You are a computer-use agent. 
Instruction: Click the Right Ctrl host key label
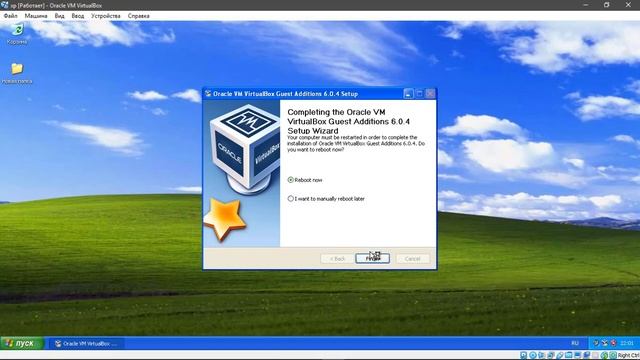click(x=629, y=355)
